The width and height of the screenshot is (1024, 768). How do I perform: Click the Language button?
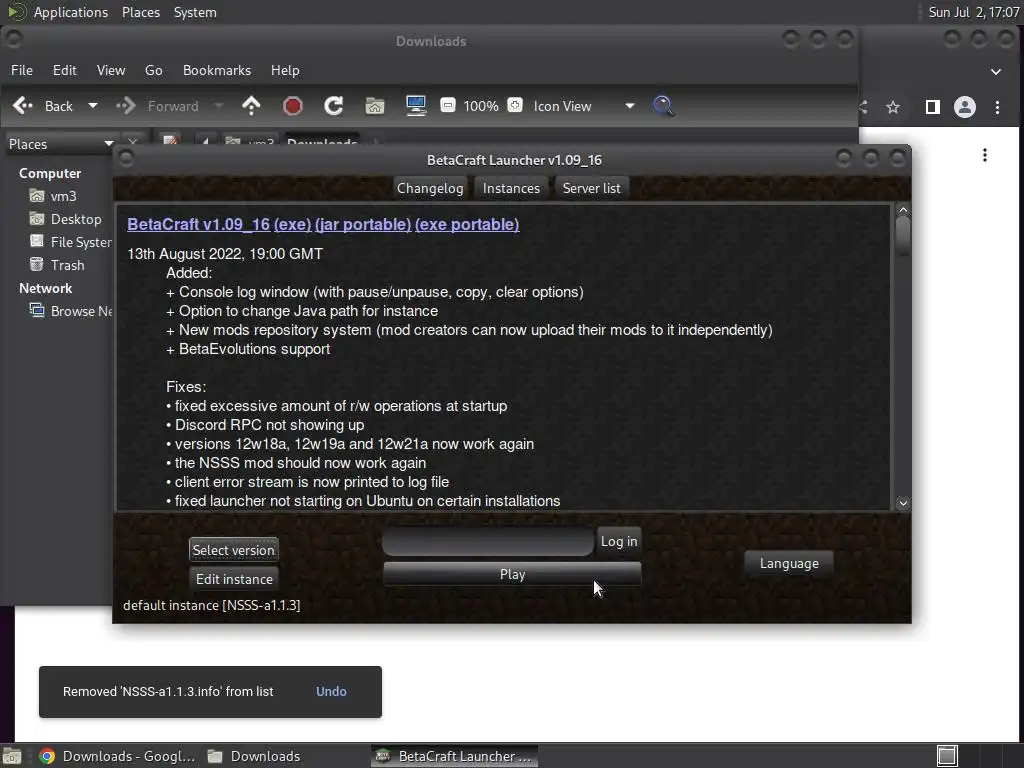point(789,563)
